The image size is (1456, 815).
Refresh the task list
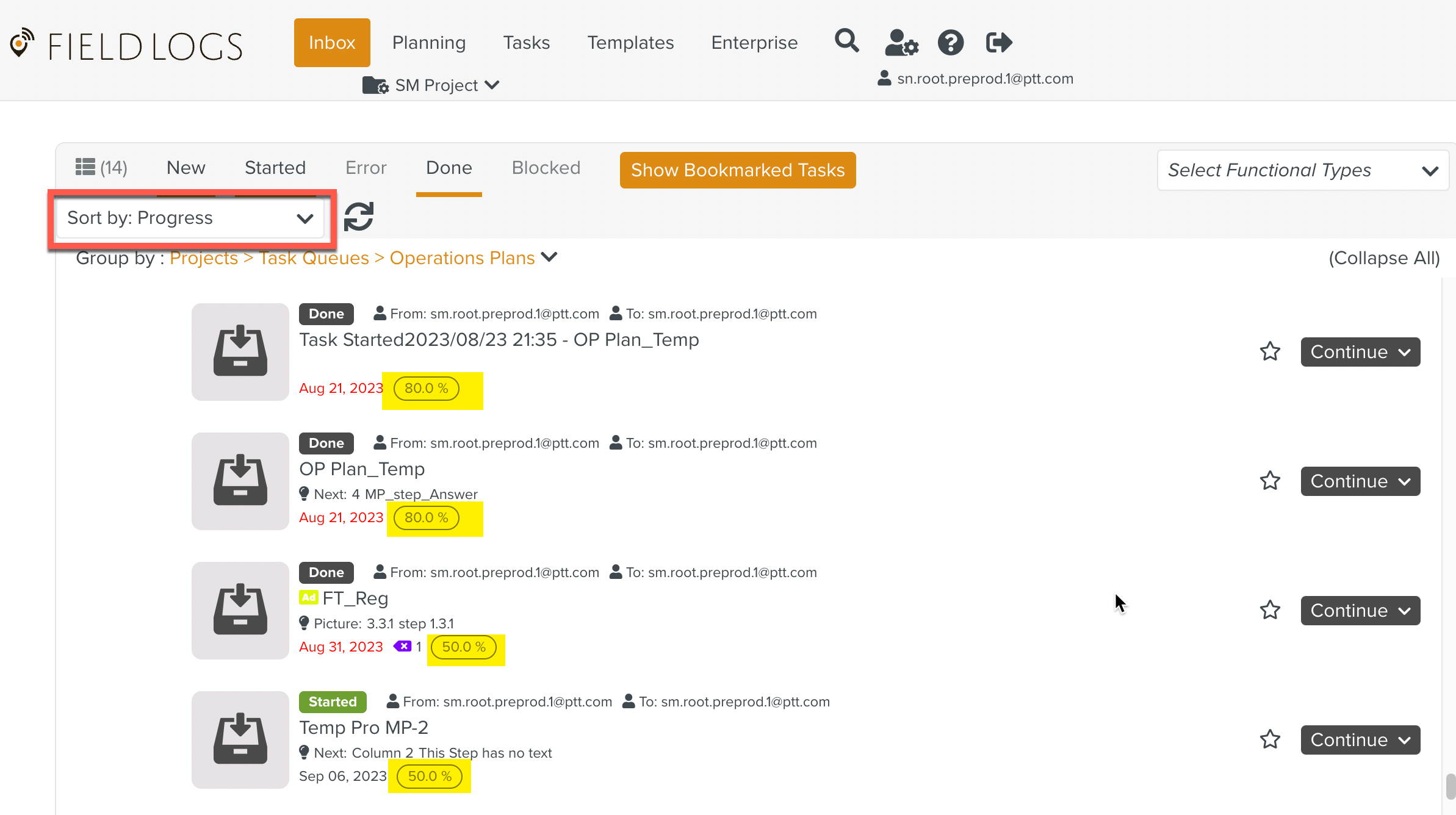click(x=358, y=217)
